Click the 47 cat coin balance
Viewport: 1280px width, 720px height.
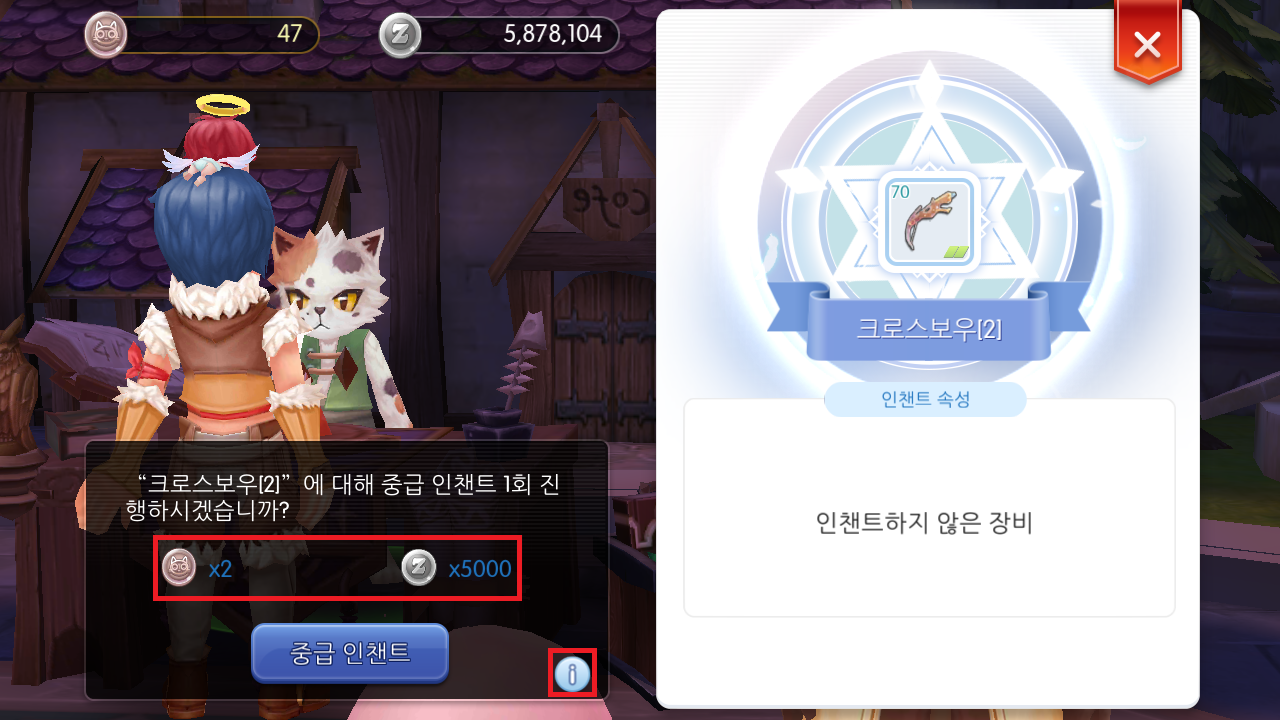[x=290, y=35]
